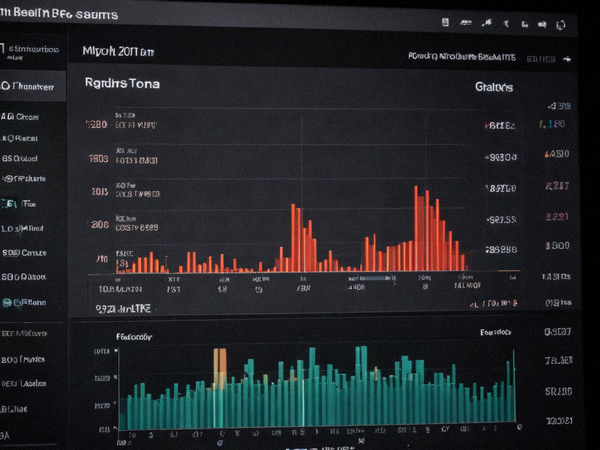
Task: Click the teal highlighted icon in sidebar middle
Action: coord(8,204)
